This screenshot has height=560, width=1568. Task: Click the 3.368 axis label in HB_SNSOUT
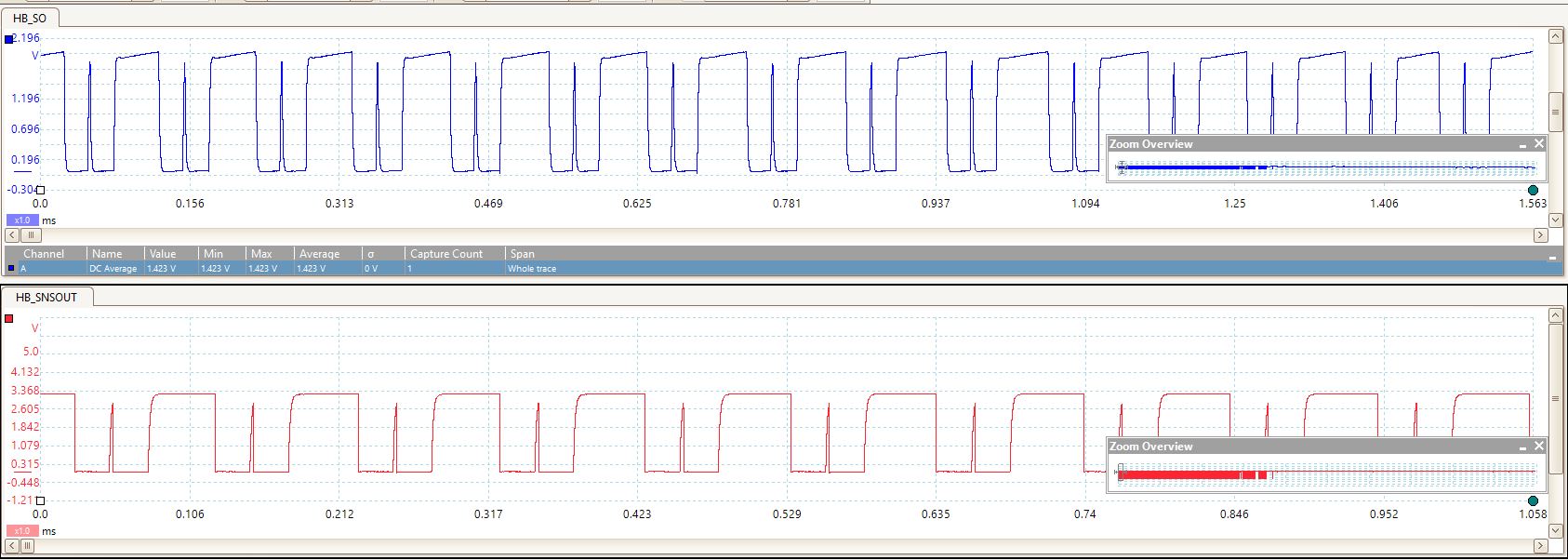coord(25,391)
